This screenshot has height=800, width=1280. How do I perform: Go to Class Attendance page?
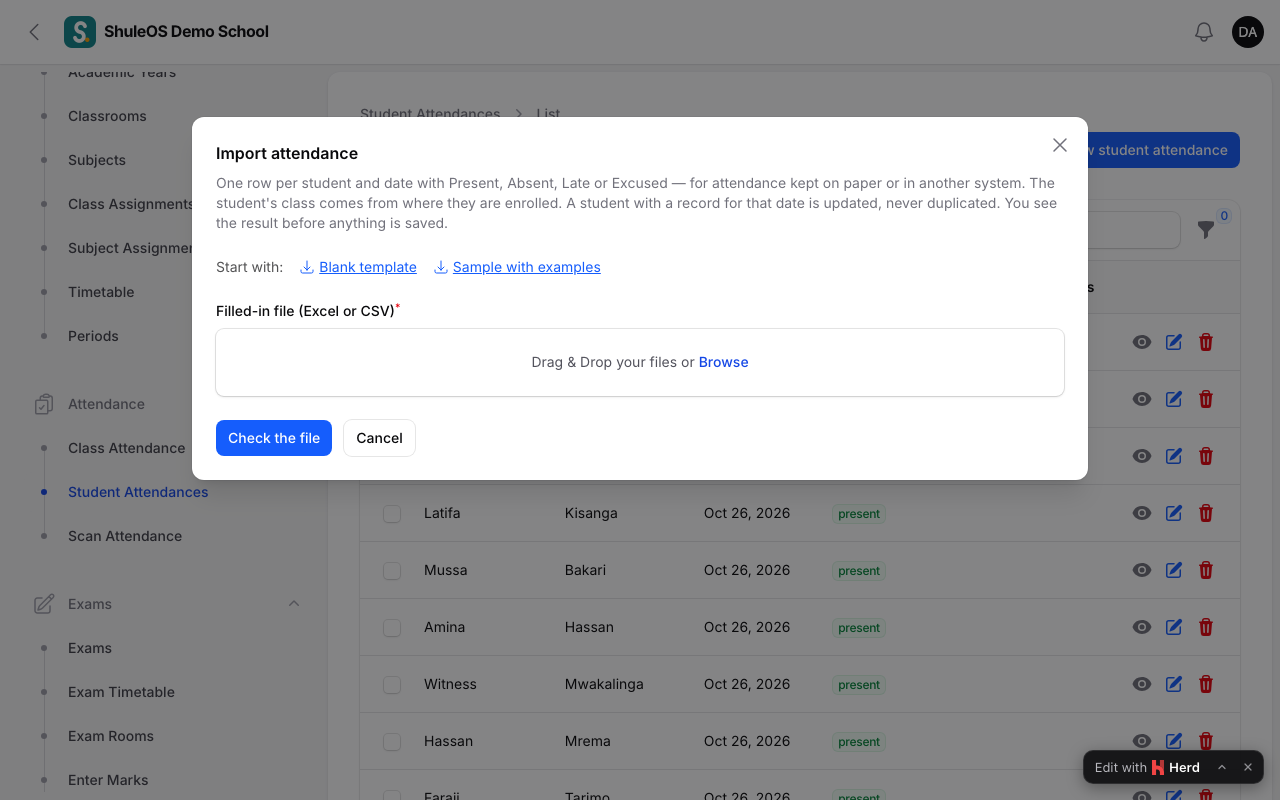click(127, 448)
